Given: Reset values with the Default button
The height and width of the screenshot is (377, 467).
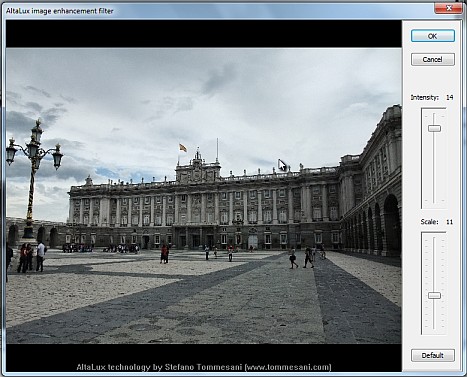Looking at the screenshot, I should (433, 355).
